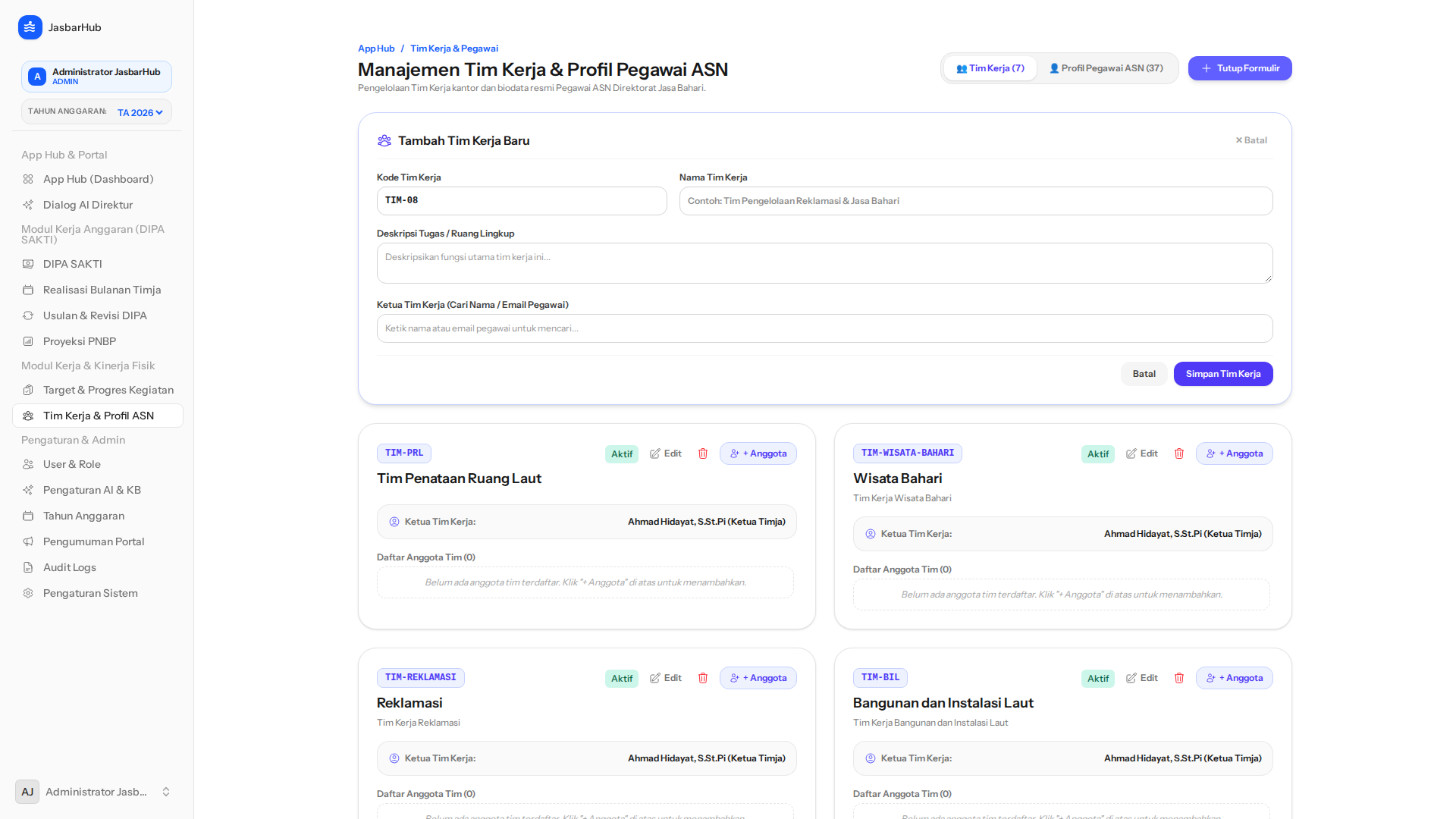Image resolution: width=1456 pixels, height=819 pixels.
Task: Edit Tim Penataan Ruang Laut team
Action: [x=666, y=453]
